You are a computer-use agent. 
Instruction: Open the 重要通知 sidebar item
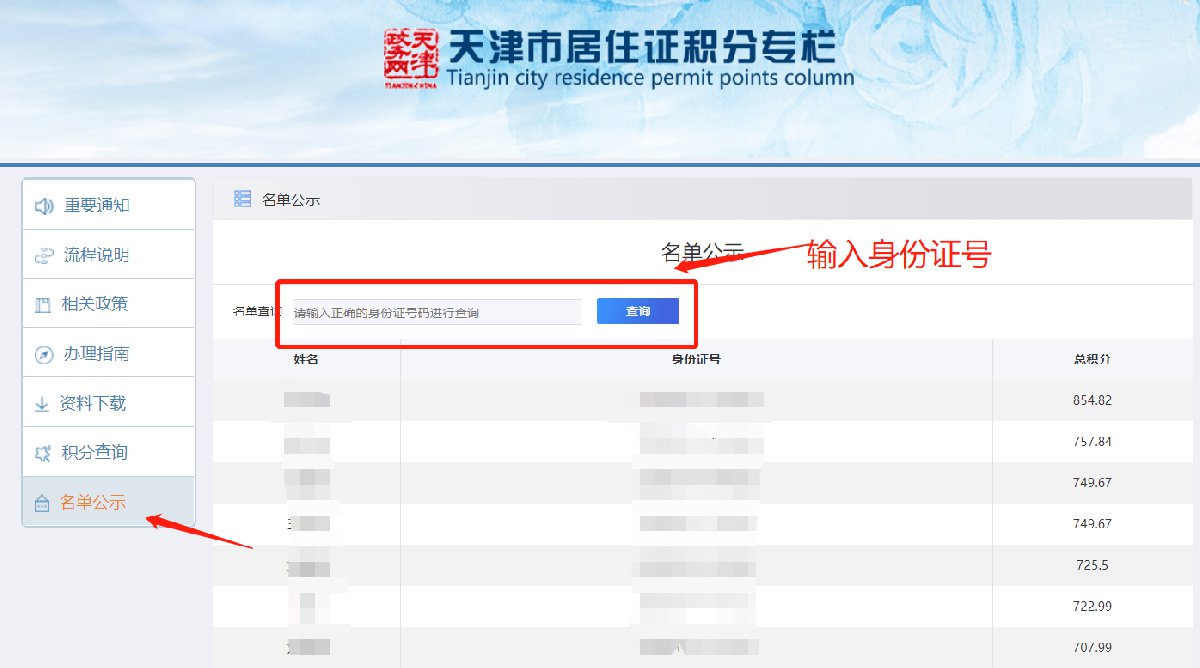[109, 205]
